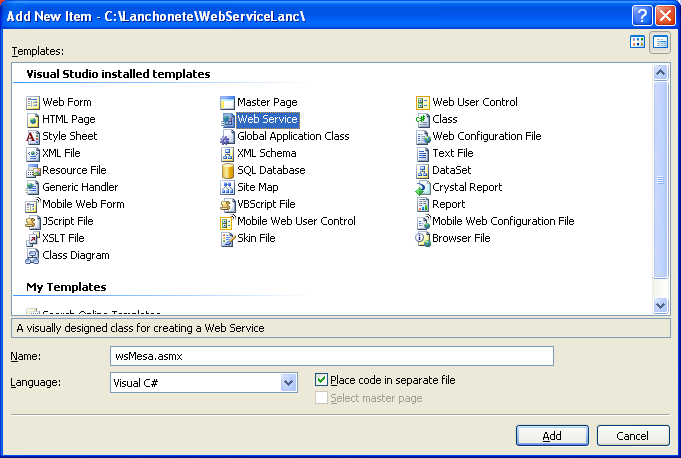Select the JScript File icon
This screenshot has height=458, width=681.
[x=33, y=222]
